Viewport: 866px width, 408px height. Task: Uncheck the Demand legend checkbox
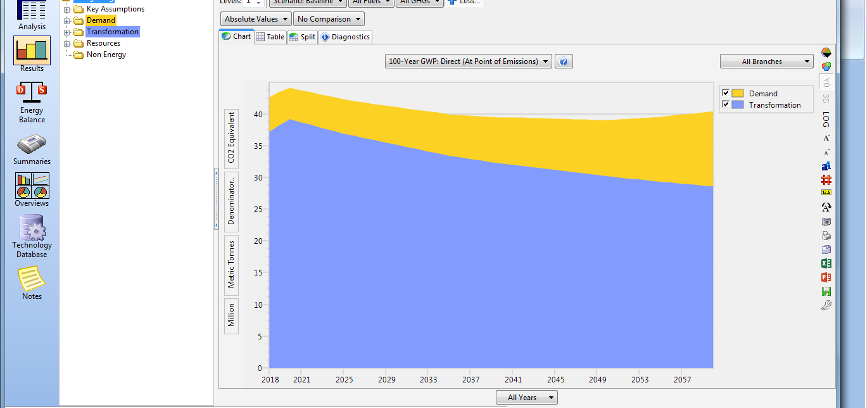pyautogui.click(x=726, y=93)
